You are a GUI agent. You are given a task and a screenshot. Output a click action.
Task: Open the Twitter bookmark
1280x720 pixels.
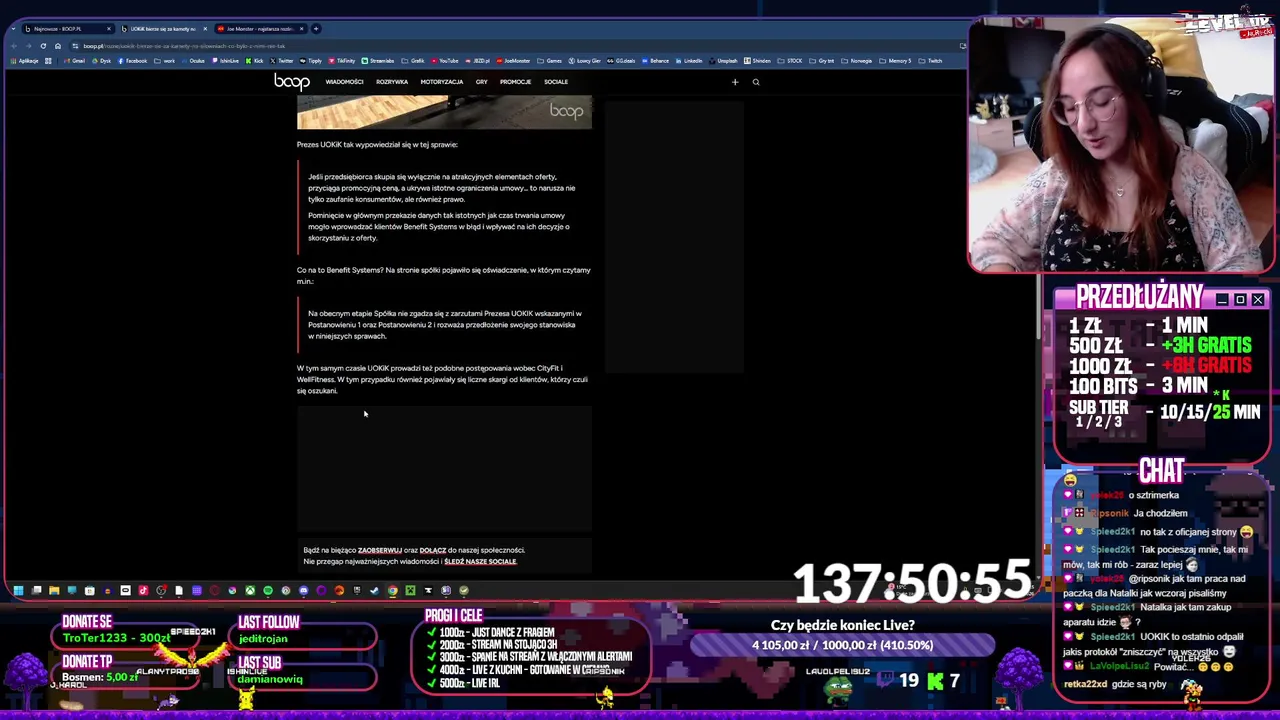click(281, 61)
